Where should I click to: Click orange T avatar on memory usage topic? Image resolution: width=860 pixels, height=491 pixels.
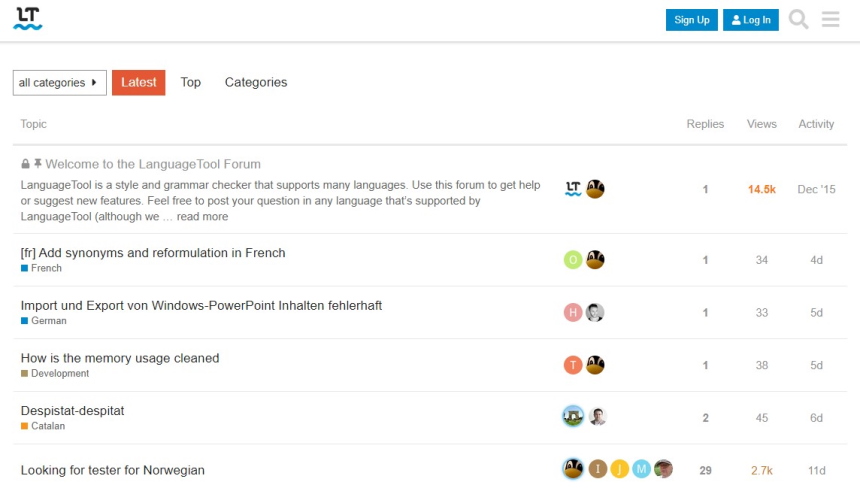(x=573, y=365)
